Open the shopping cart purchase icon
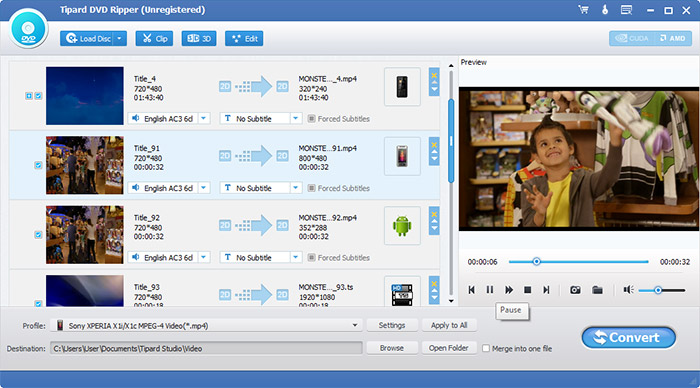The width and height of the screenshot is (700, 388). pyautogui.click(x=583, y=10)
